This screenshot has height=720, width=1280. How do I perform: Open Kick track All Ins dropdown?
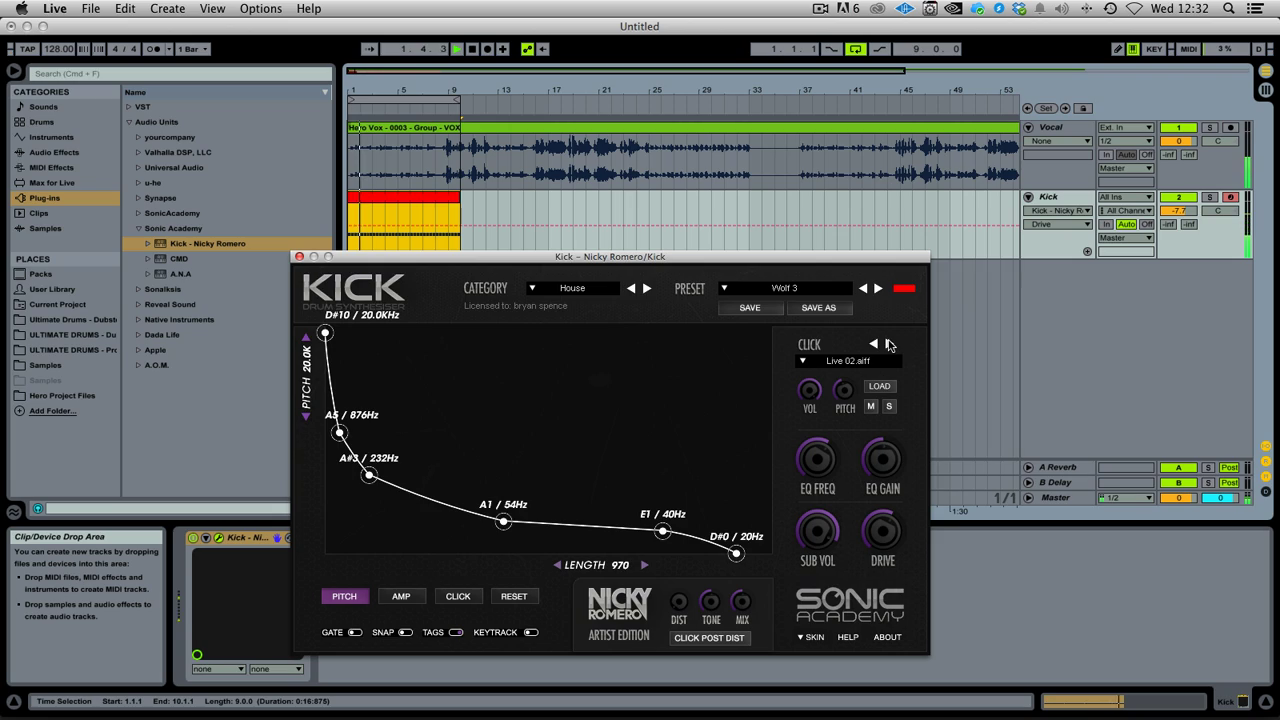[1125, 197]
